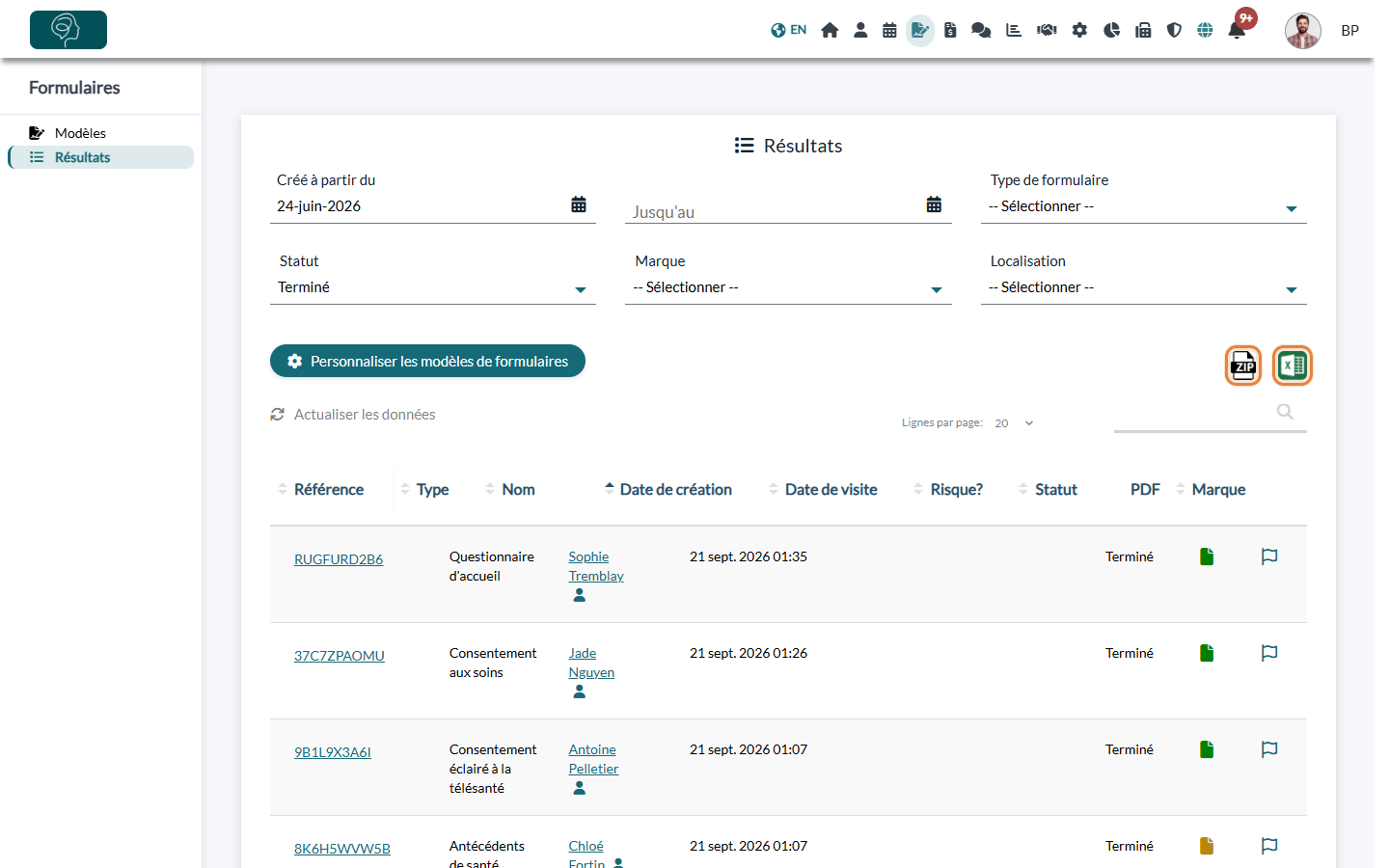The height and width of the screenshot is (868, 1389).
Task: Select Résultats in the sidebar
Action: click(x=82, y=157)
